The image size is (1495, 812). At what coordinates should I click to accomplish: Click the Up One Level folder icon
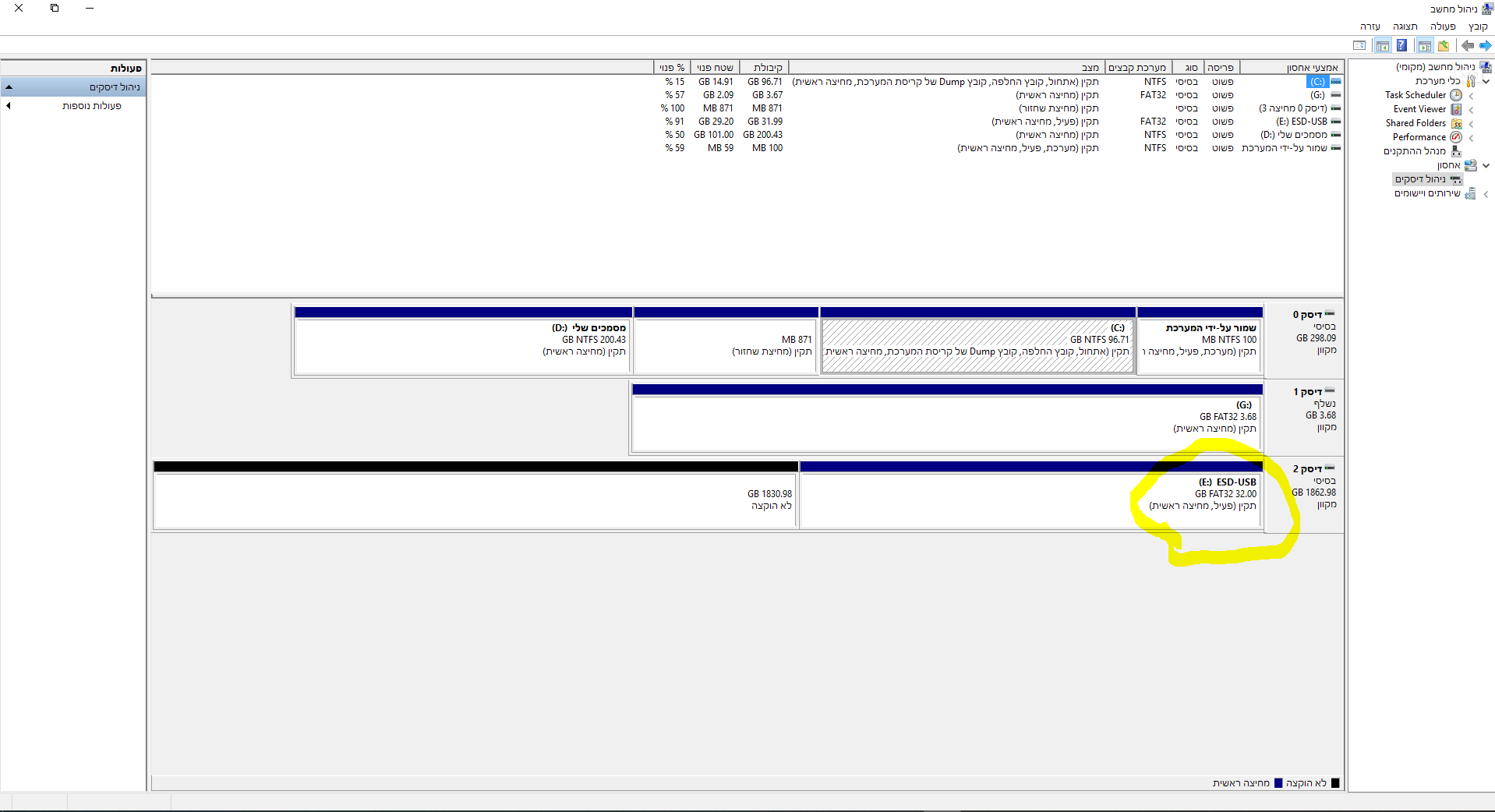pyautogui.click(x=1444, y=45)
